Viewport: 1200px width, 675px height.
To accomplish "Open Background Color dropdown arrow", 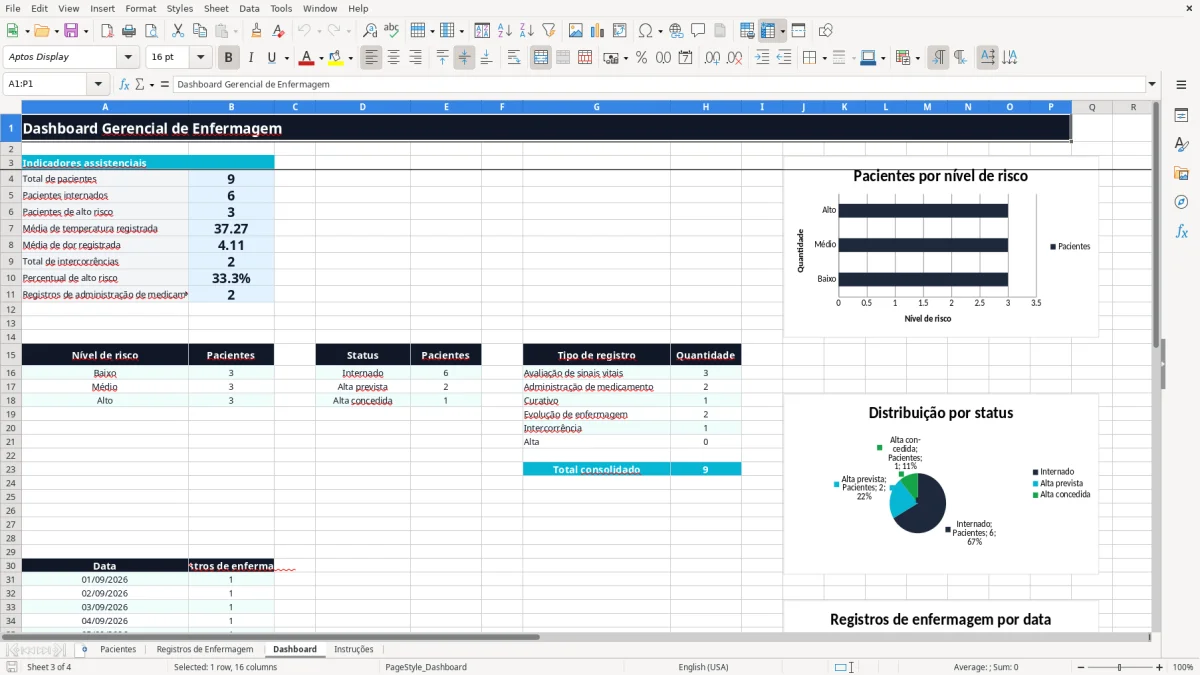I will tap(350, 58).
